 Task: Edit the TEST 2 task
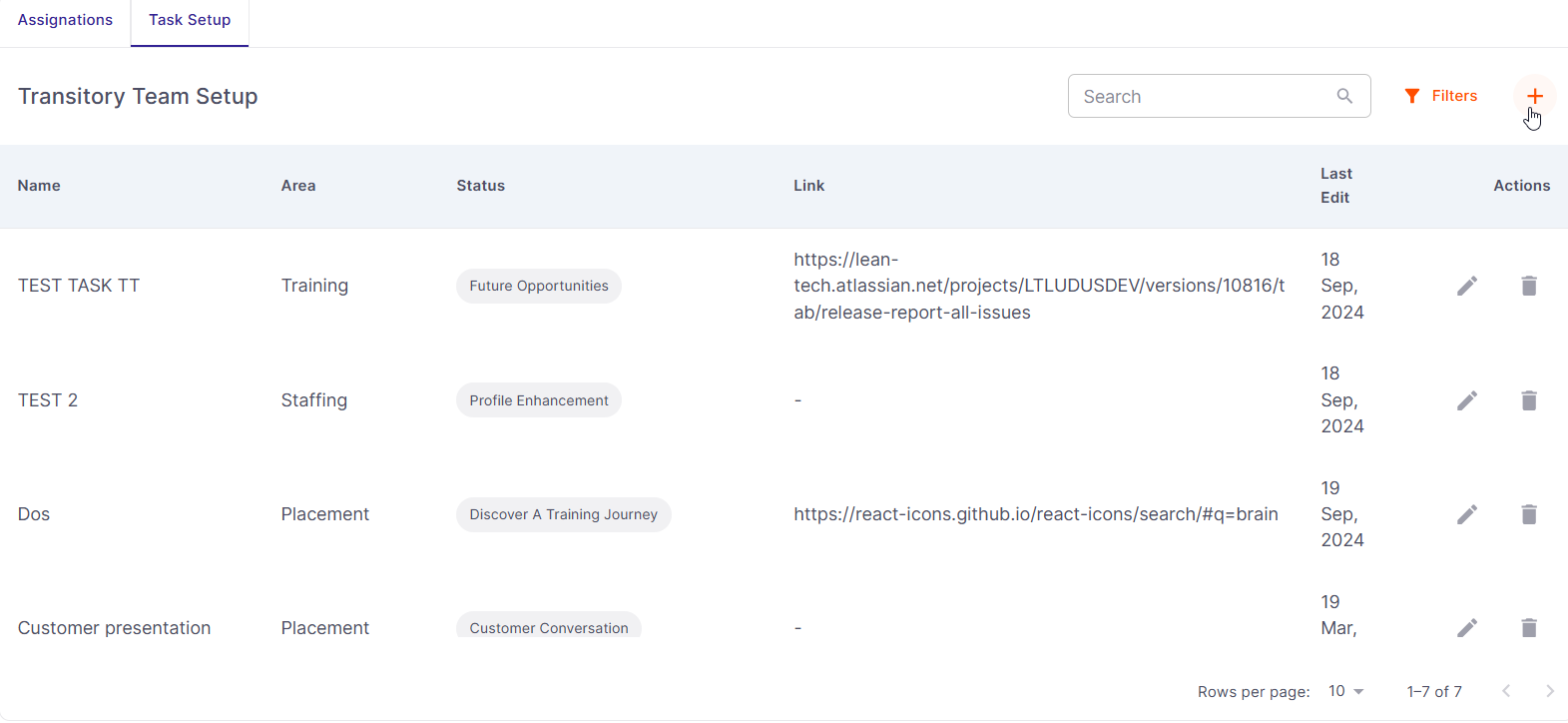(1466, 400)
